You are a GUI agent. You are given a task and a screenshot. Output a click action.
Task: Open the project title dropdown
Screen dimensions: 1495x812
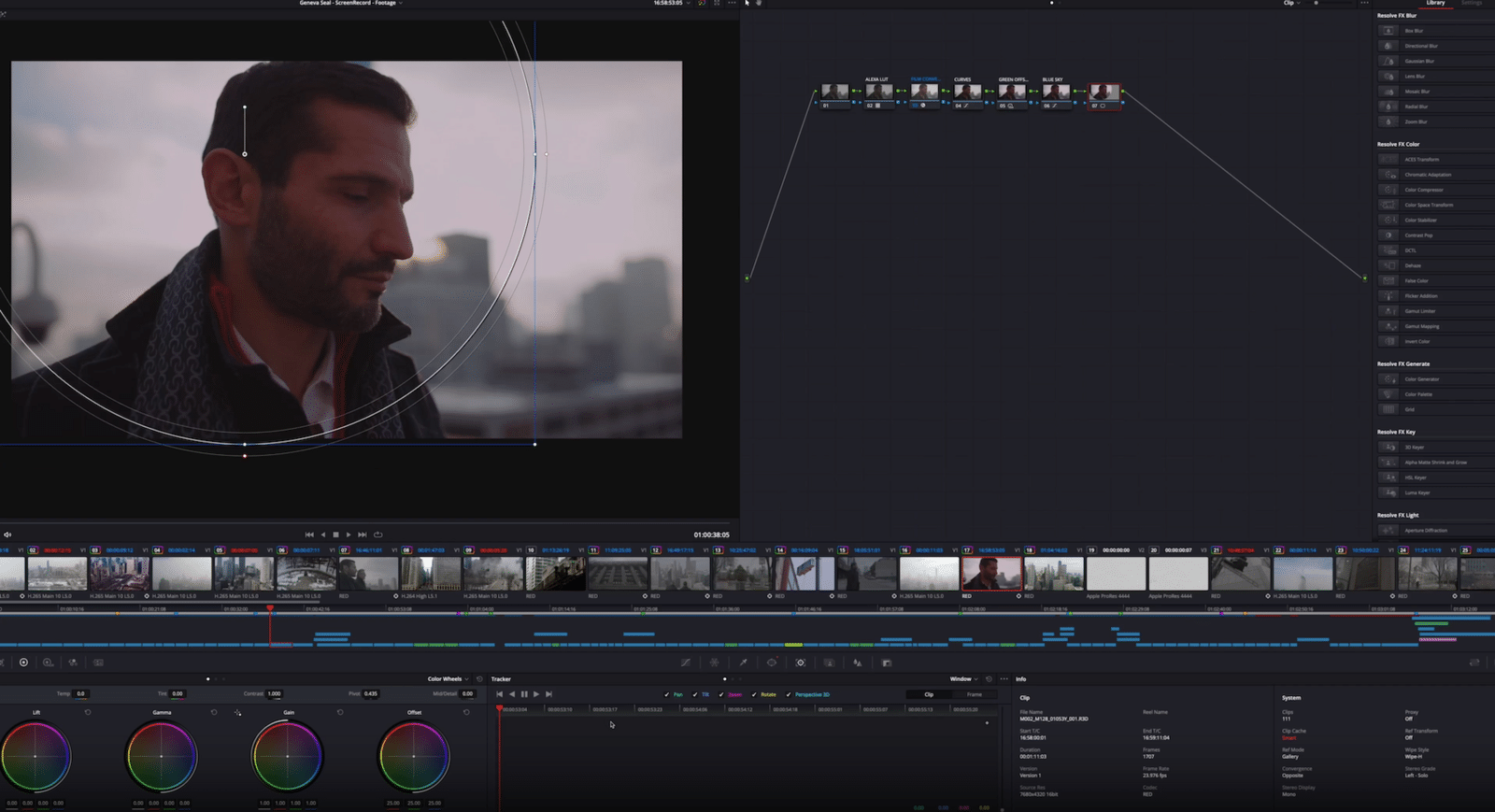coord(350,3)
